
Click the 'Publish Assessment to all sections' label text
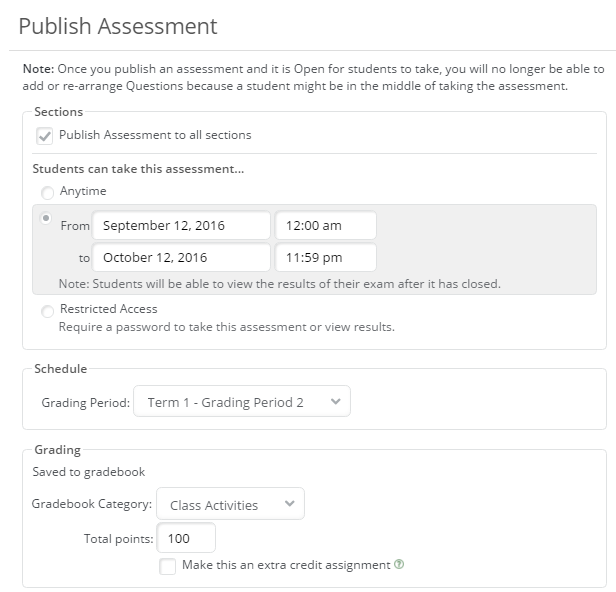tap(155, 135)
